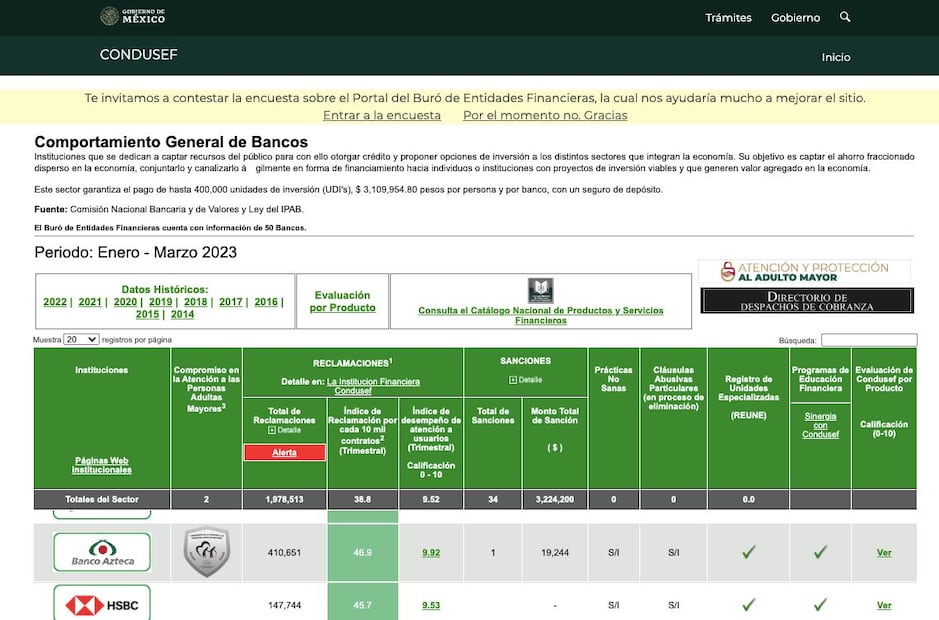Open Sinergia con Condusef link
This screenshot has height=620, width=939.
coord(820,425)
